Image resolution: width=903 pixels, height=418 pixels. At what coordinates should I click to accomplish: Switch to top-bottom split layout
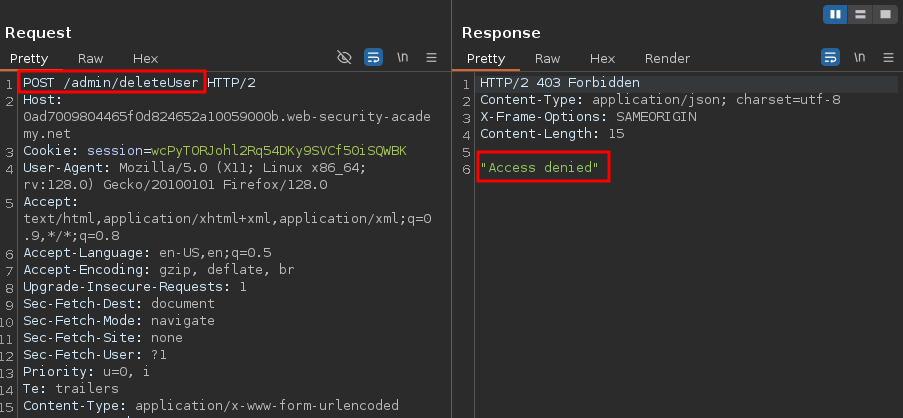pos(860,14)
